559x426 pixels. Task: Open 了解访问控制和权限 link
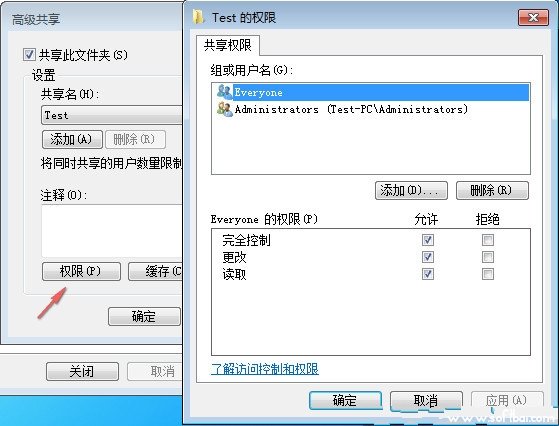pos(265,369)
